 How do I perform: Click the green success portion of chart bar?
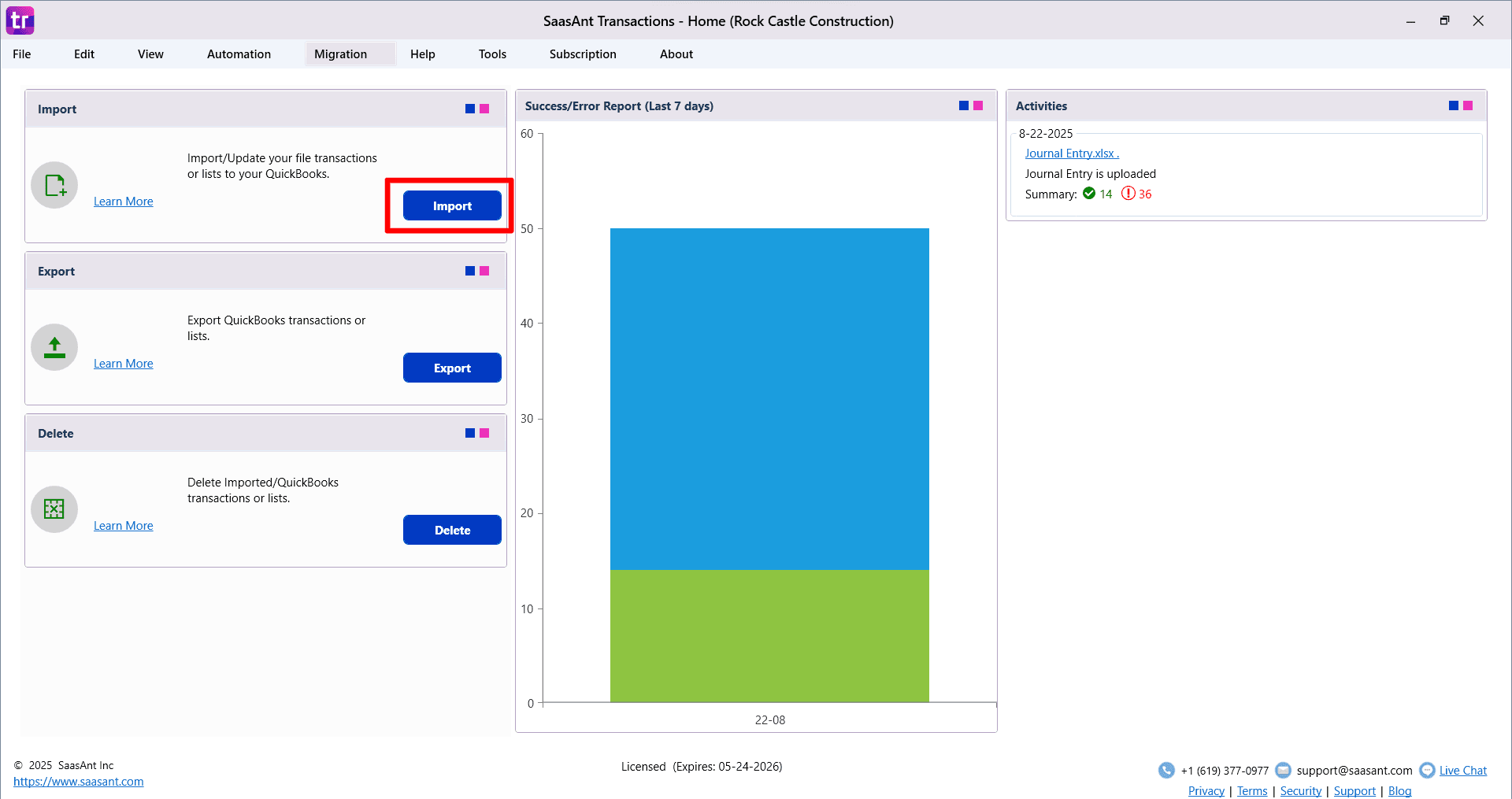[x=769, y=635]
